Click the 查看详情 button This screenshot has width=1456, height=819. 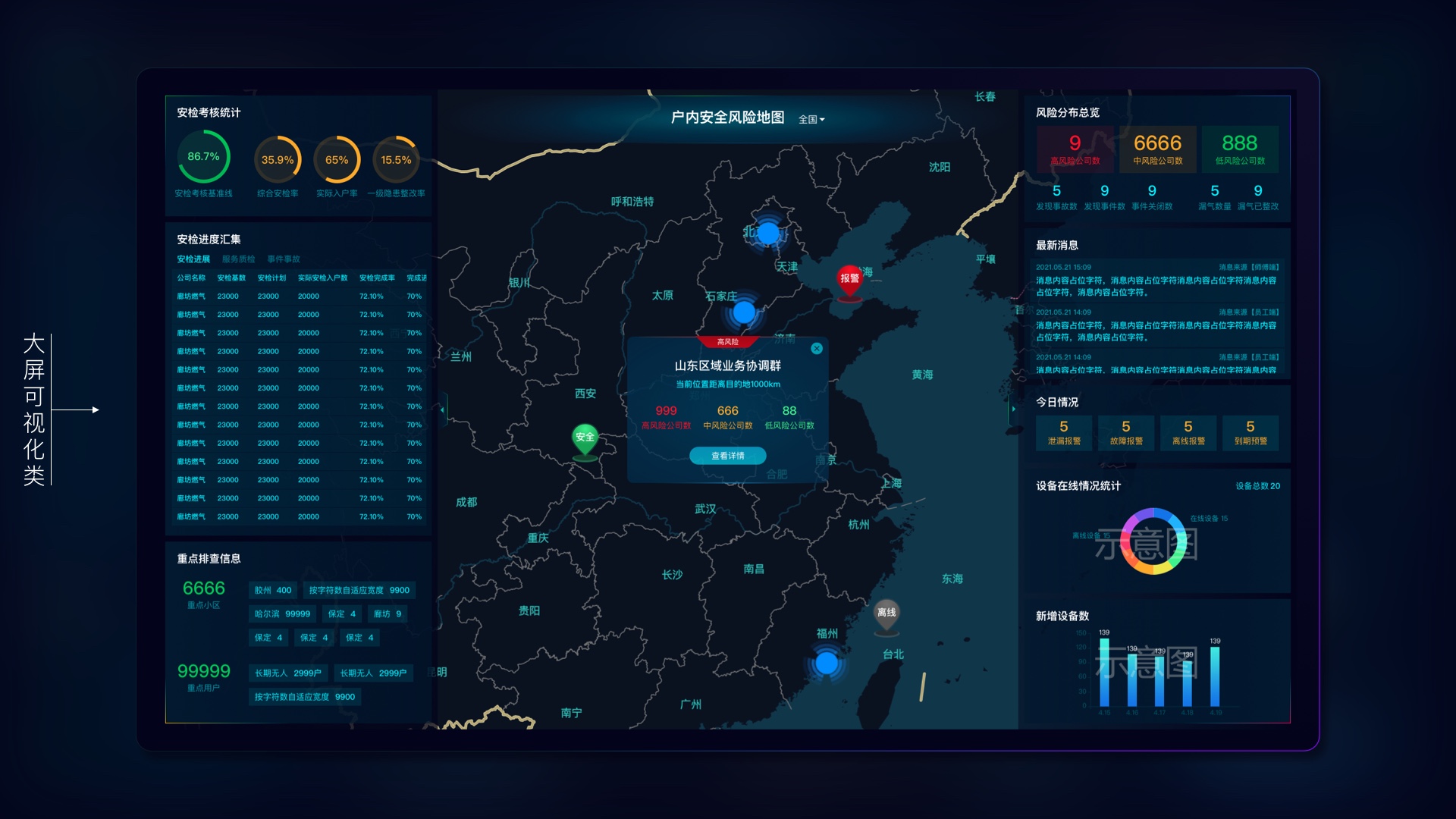[x=728, y=456]
